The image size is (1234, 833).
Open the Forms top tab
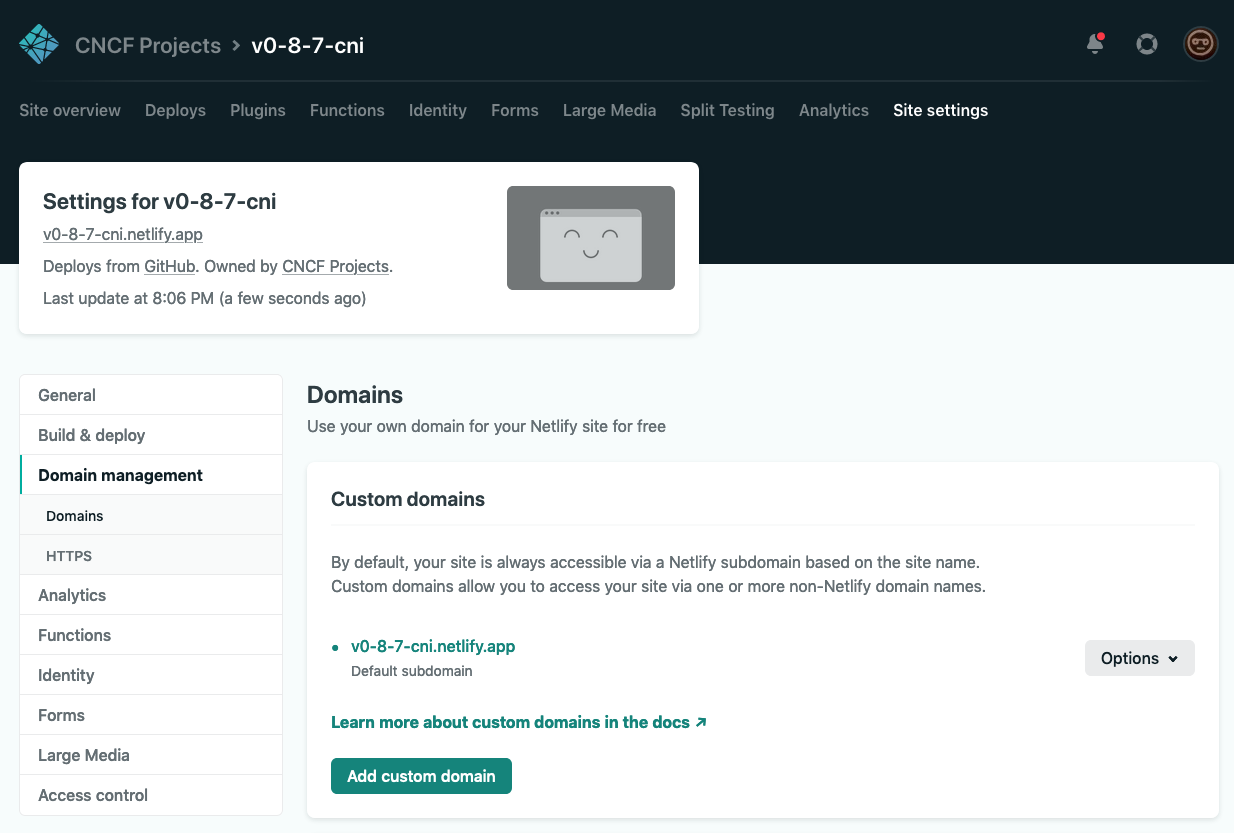[x=515, y=110]
